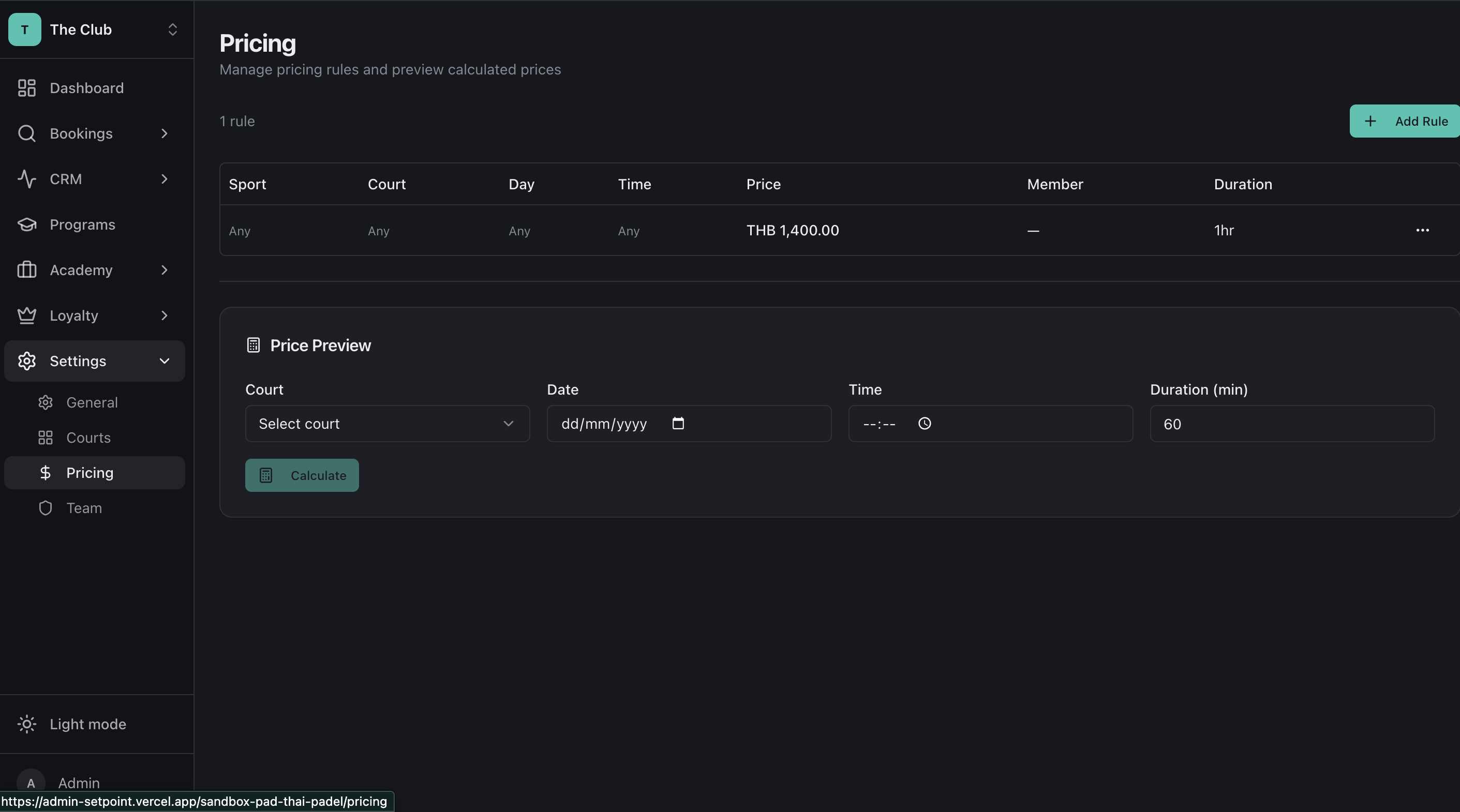Expand the Loyalty submenu chevron

point(165,315)
